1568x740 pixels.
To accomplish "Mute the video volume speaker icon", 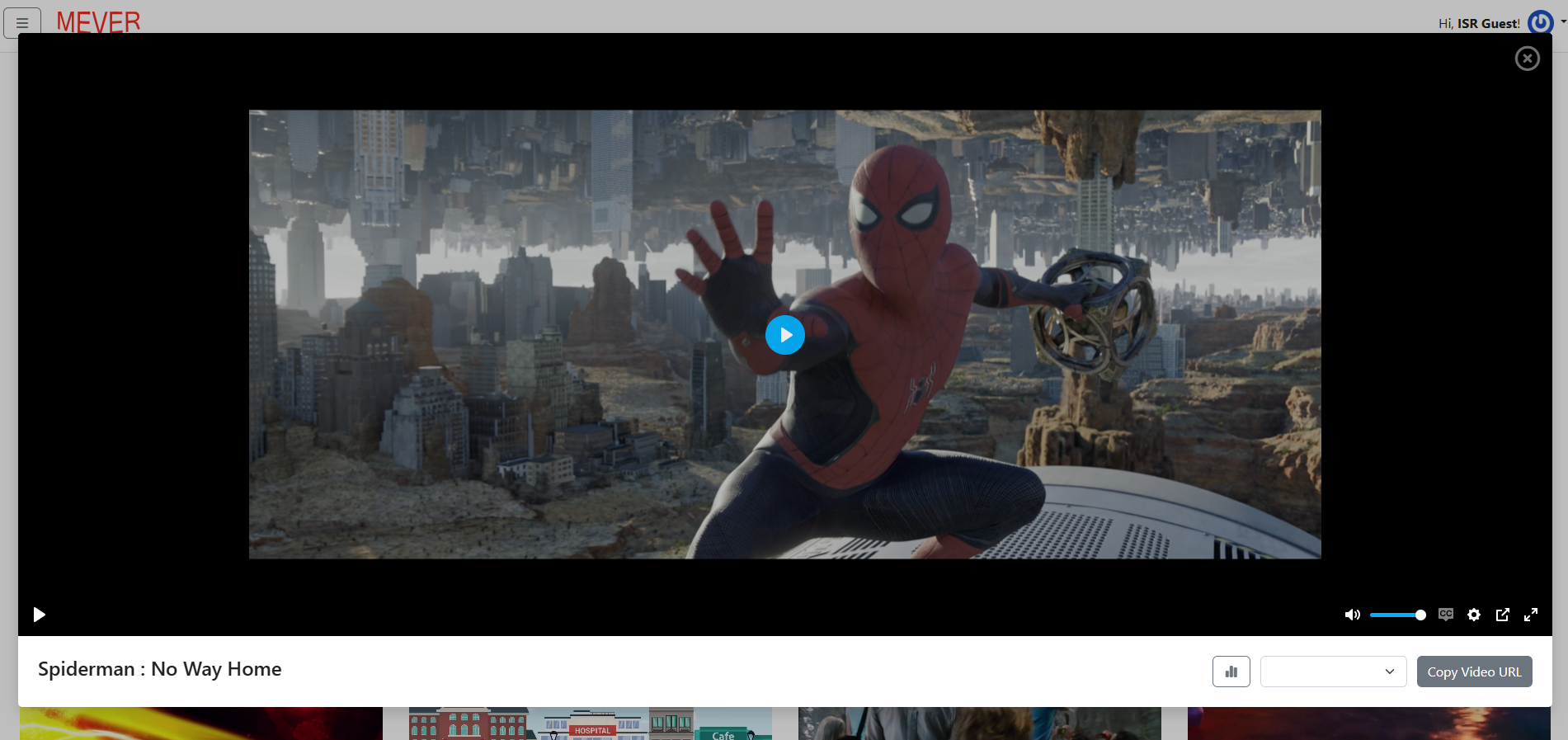I will tap(1352, 615).
